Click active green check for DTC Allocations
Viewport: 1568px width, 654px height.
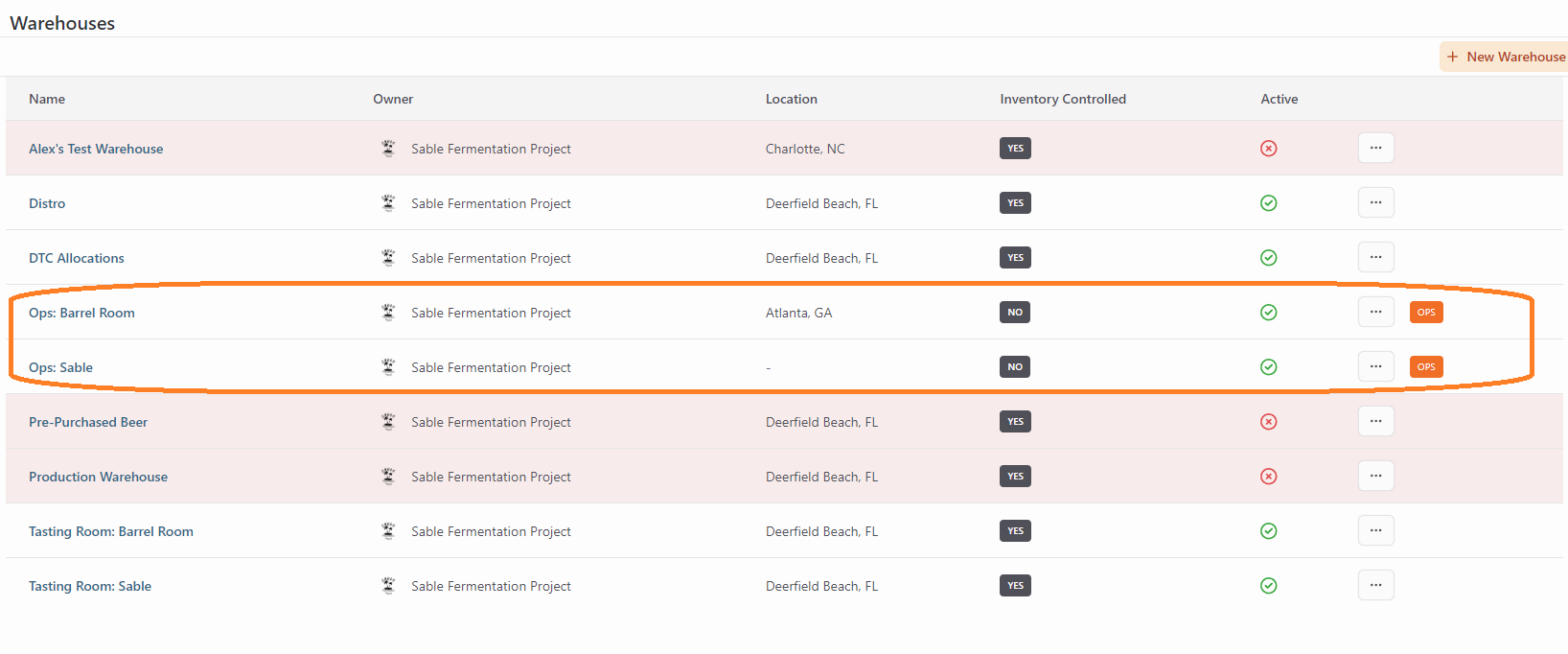coord(1268,258)
